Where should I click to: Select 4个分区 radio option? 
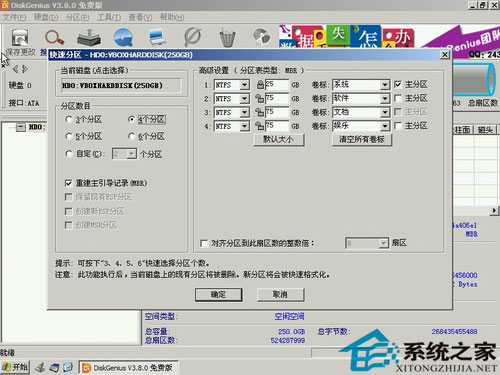tap(132, 119)
